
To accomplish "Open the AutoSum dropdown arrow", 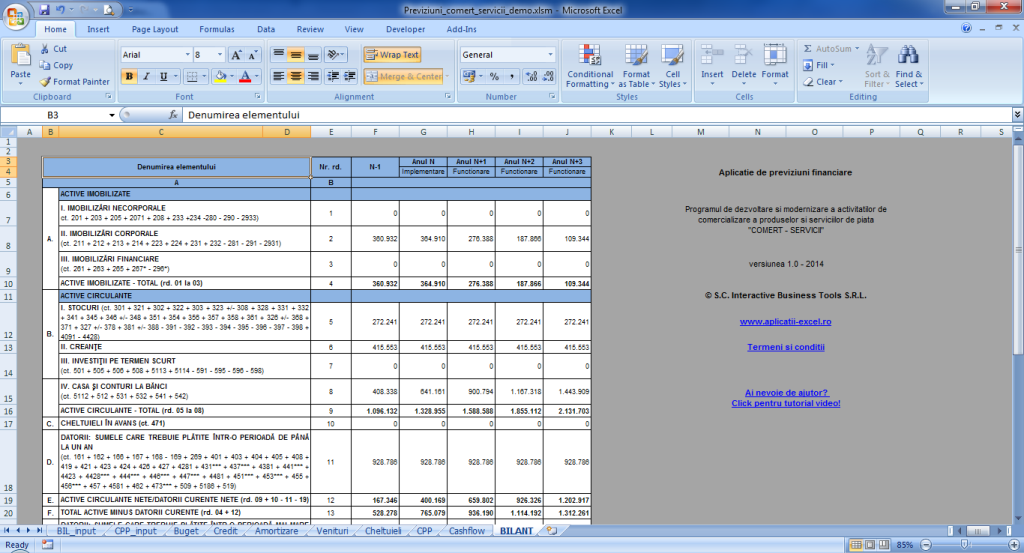I will pyautogui.click(x=857, y=49).
